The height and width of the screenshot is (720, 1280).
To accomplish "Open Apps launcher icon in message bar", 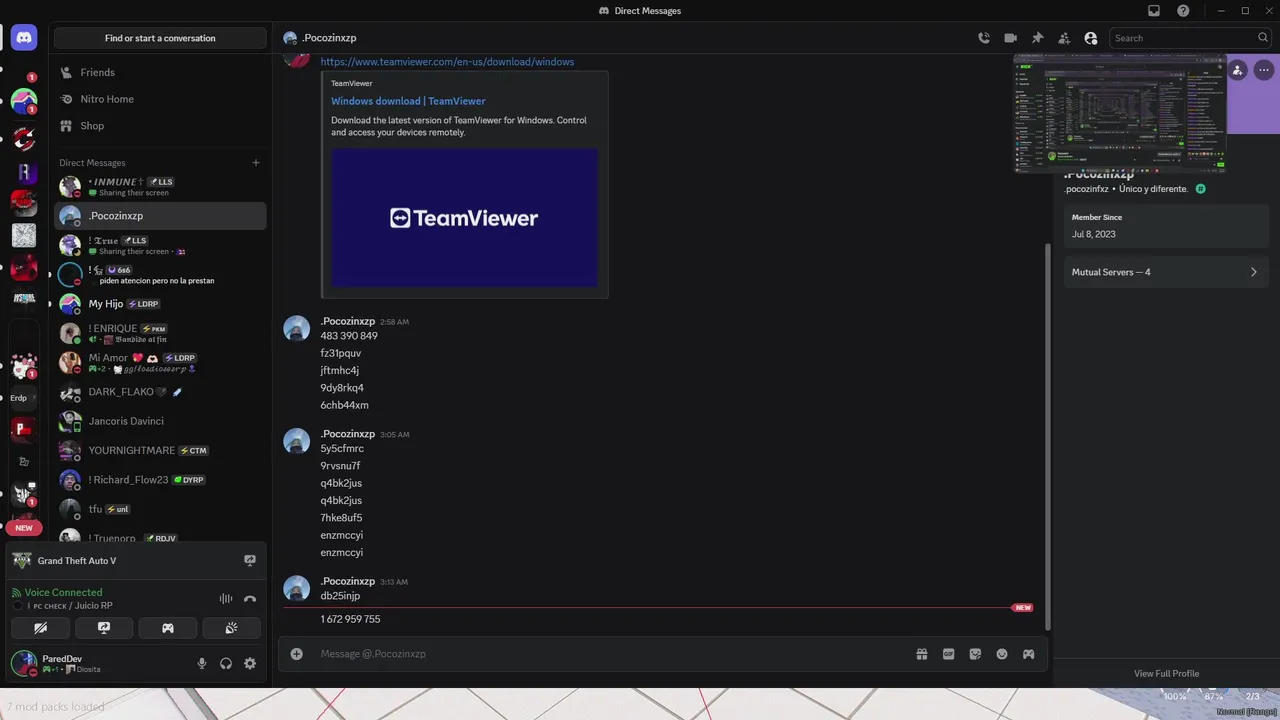I will pyautogui.click(x=1028, y=654).
